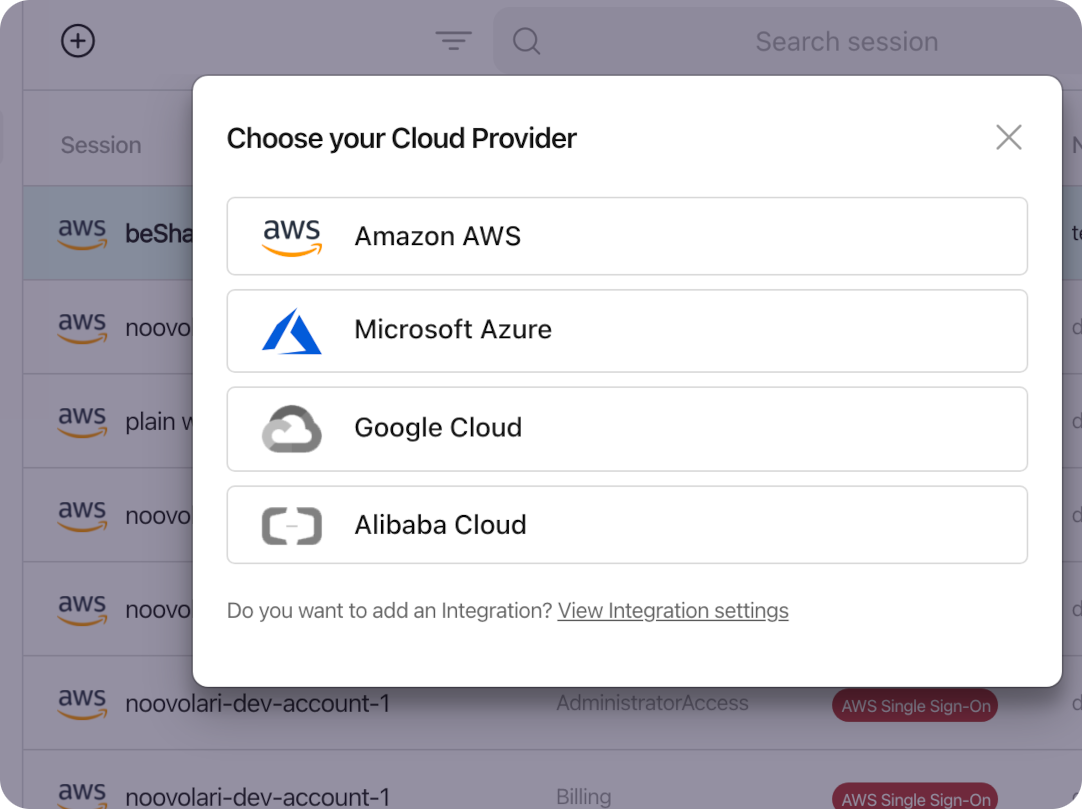Screen dimensions: 1082x809
Task: Click the Session column header
Action: (101, 145)
